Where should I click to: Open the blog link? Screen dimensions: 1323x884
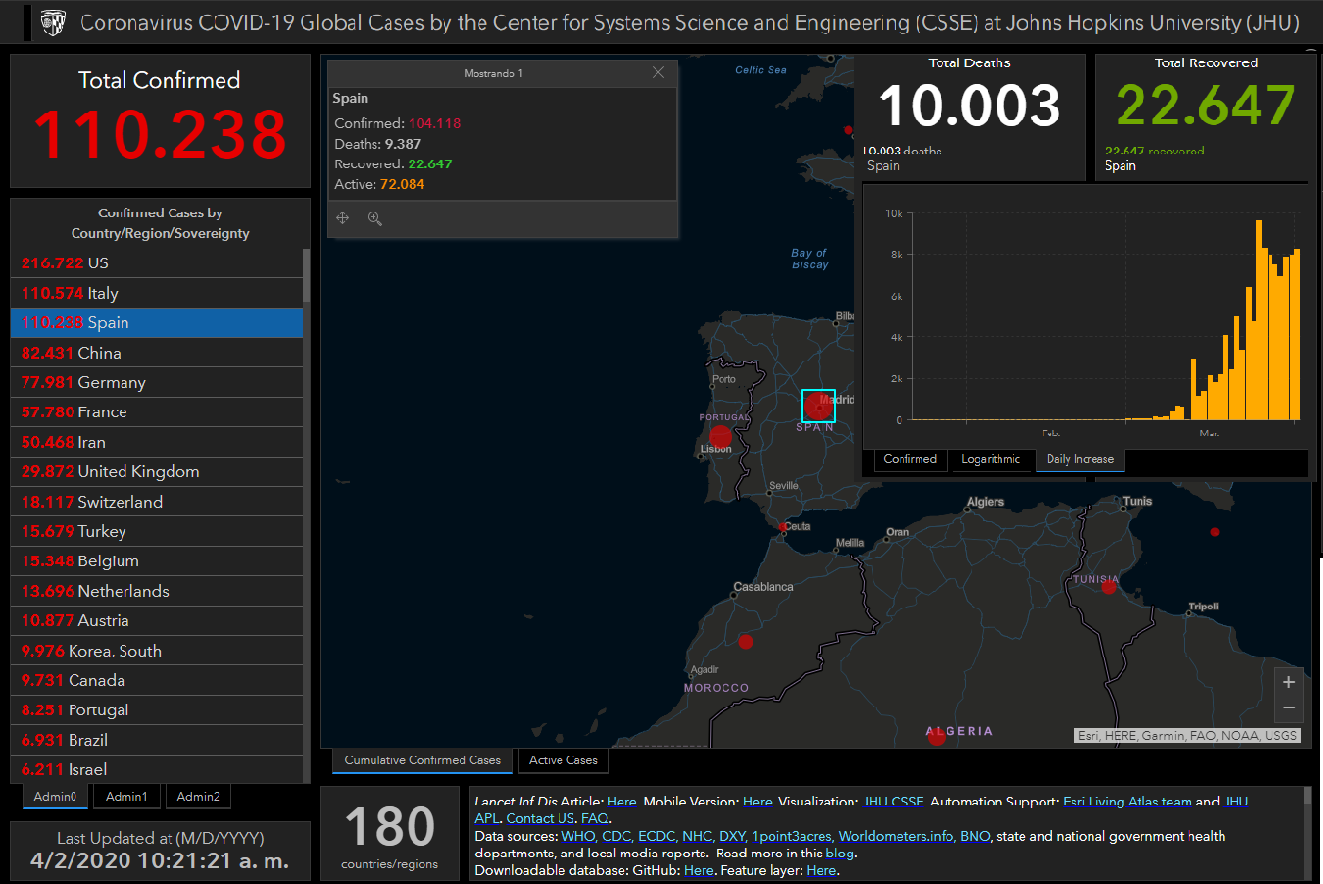[839, 854]
